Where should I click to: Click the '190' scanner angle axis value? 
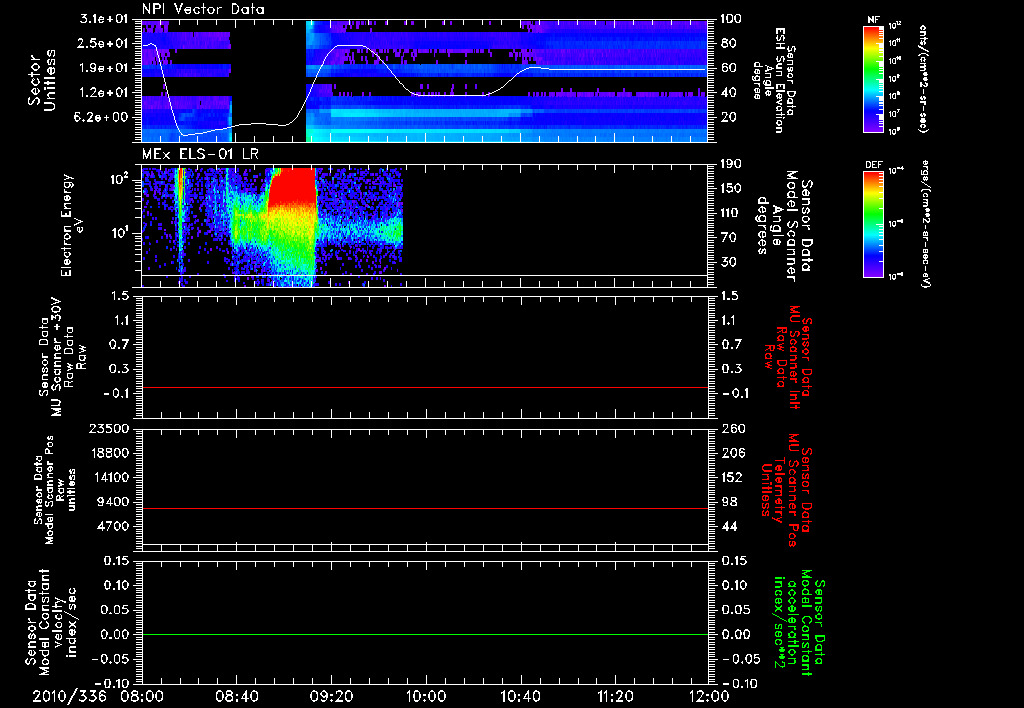(x=731, y=164)
